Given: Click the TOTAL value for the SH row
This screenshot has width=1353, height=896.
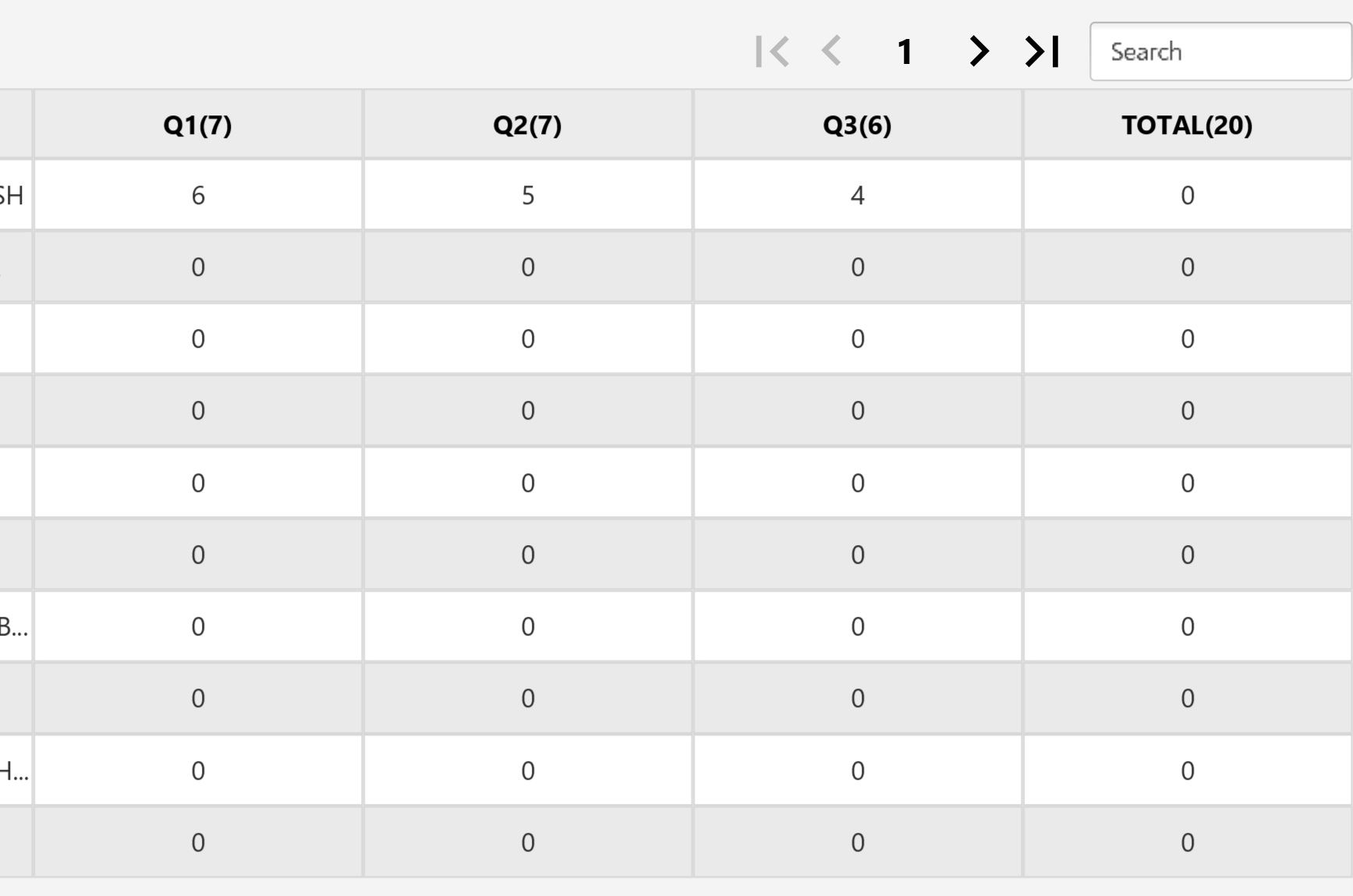Looking at the screenshot, I should pos(1187,196).
